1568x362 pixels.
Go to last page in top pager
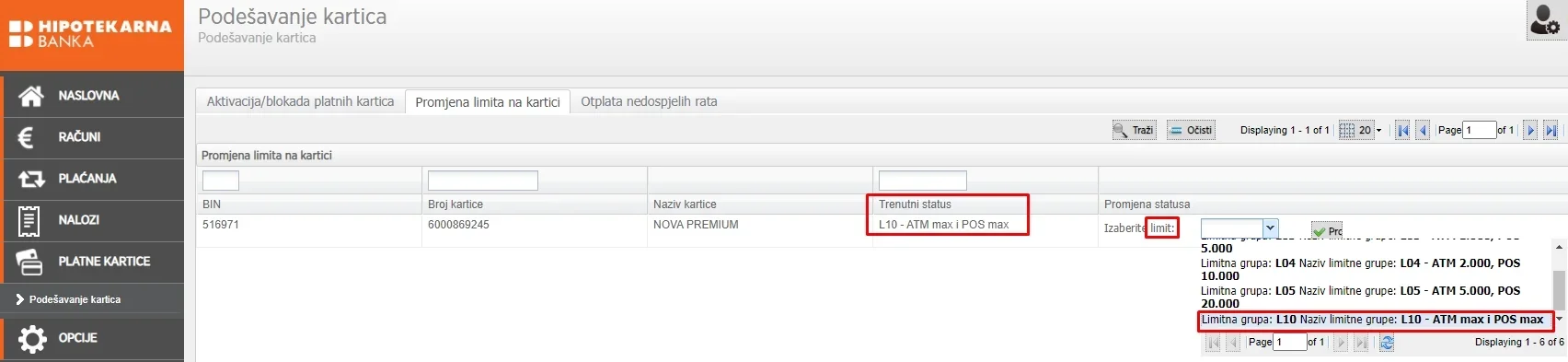(1551, 130)
